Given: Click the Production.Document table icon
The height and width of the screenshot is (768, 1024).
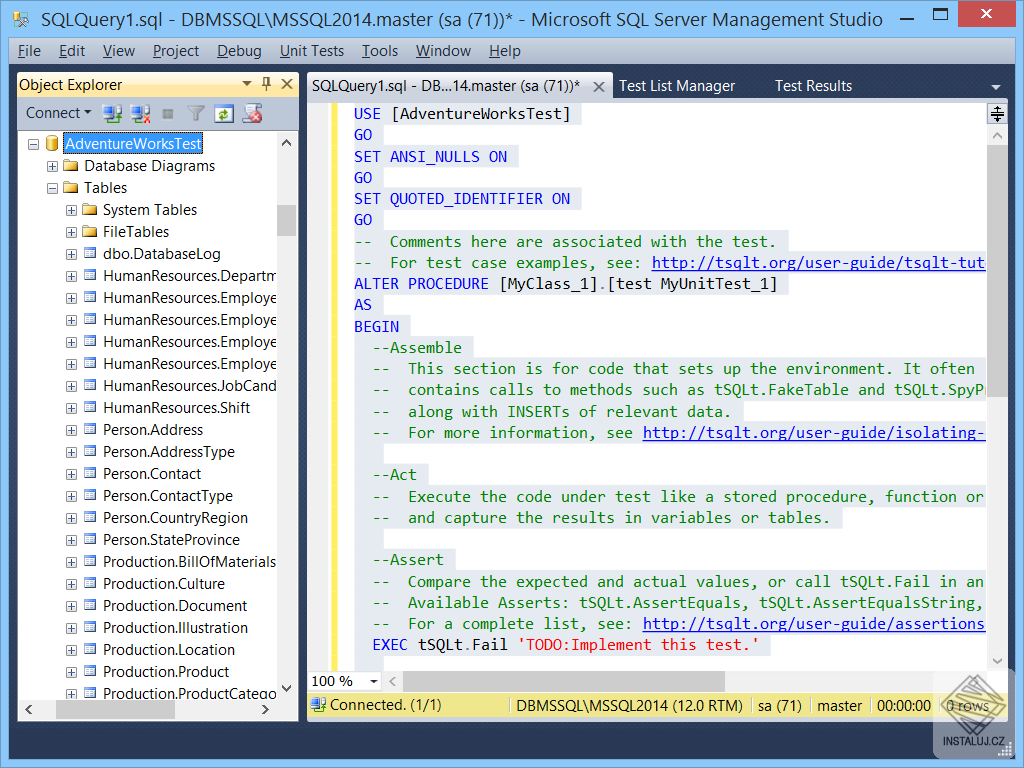Looking at the screenshot, I should point(90,605).
